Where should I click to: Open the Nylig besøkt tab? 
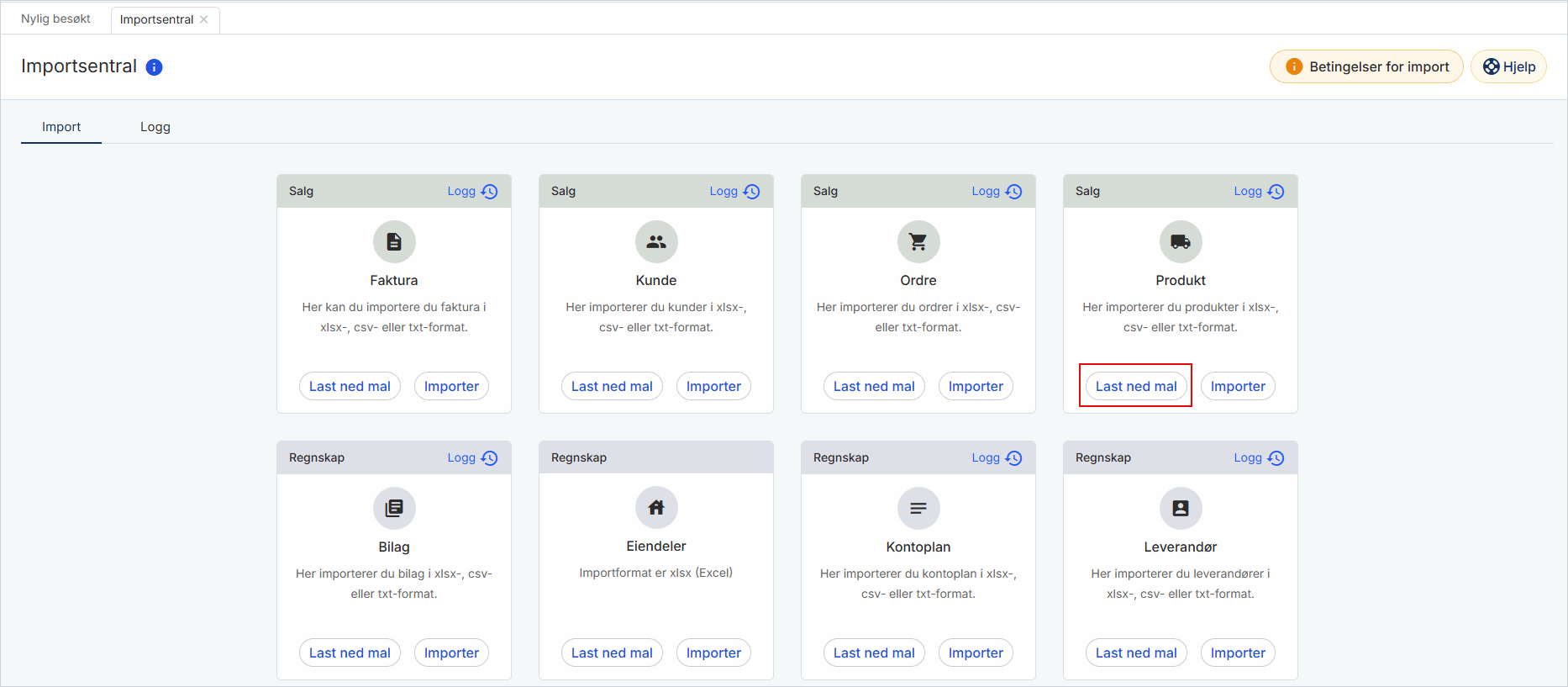click(x=55, y=18)
